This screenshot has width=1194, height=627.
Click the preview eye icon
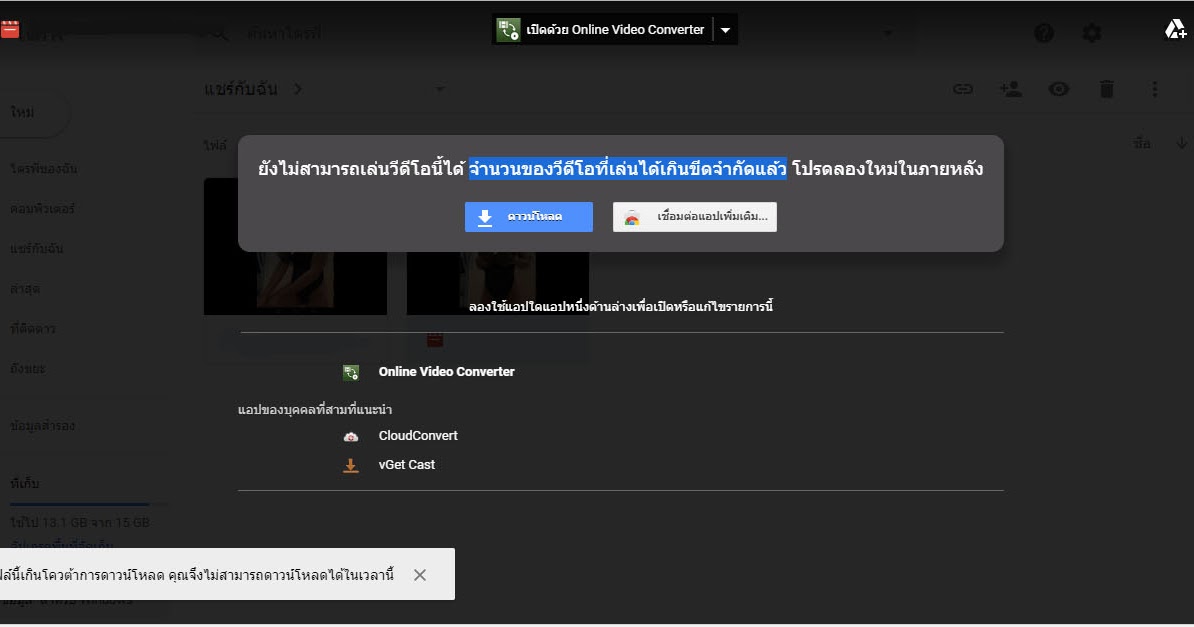(x=1058, y=89)
